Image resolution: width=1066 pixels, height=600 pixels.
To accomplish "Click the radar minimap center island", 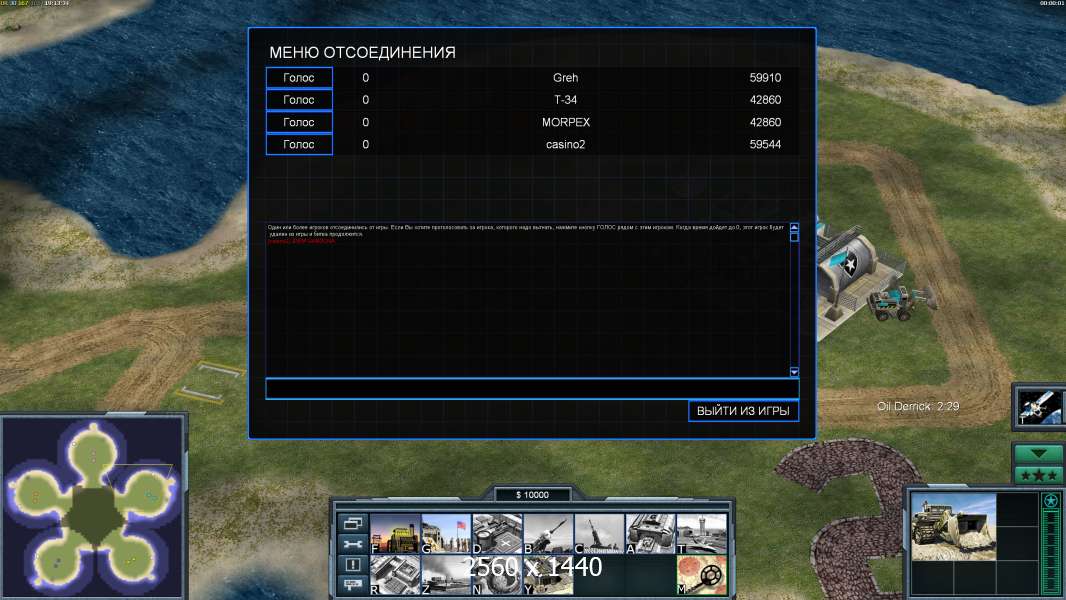I will point(93,513).
